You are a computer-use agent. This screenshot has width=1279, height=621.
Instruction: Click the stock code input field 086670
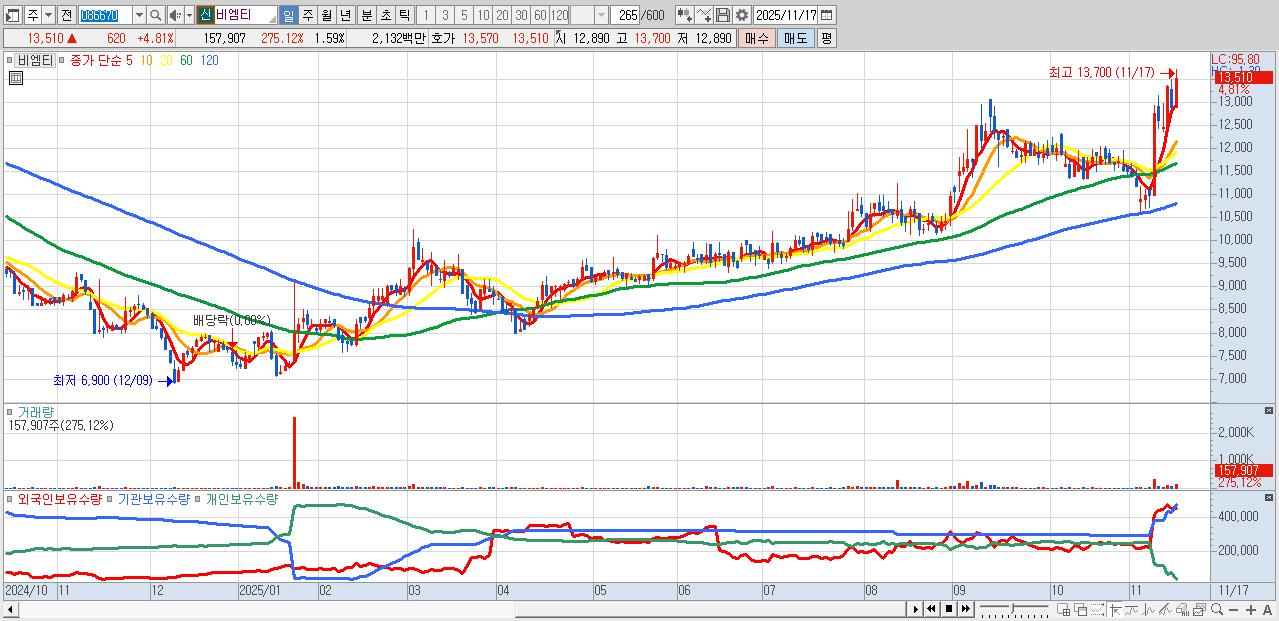click(106, 15)
